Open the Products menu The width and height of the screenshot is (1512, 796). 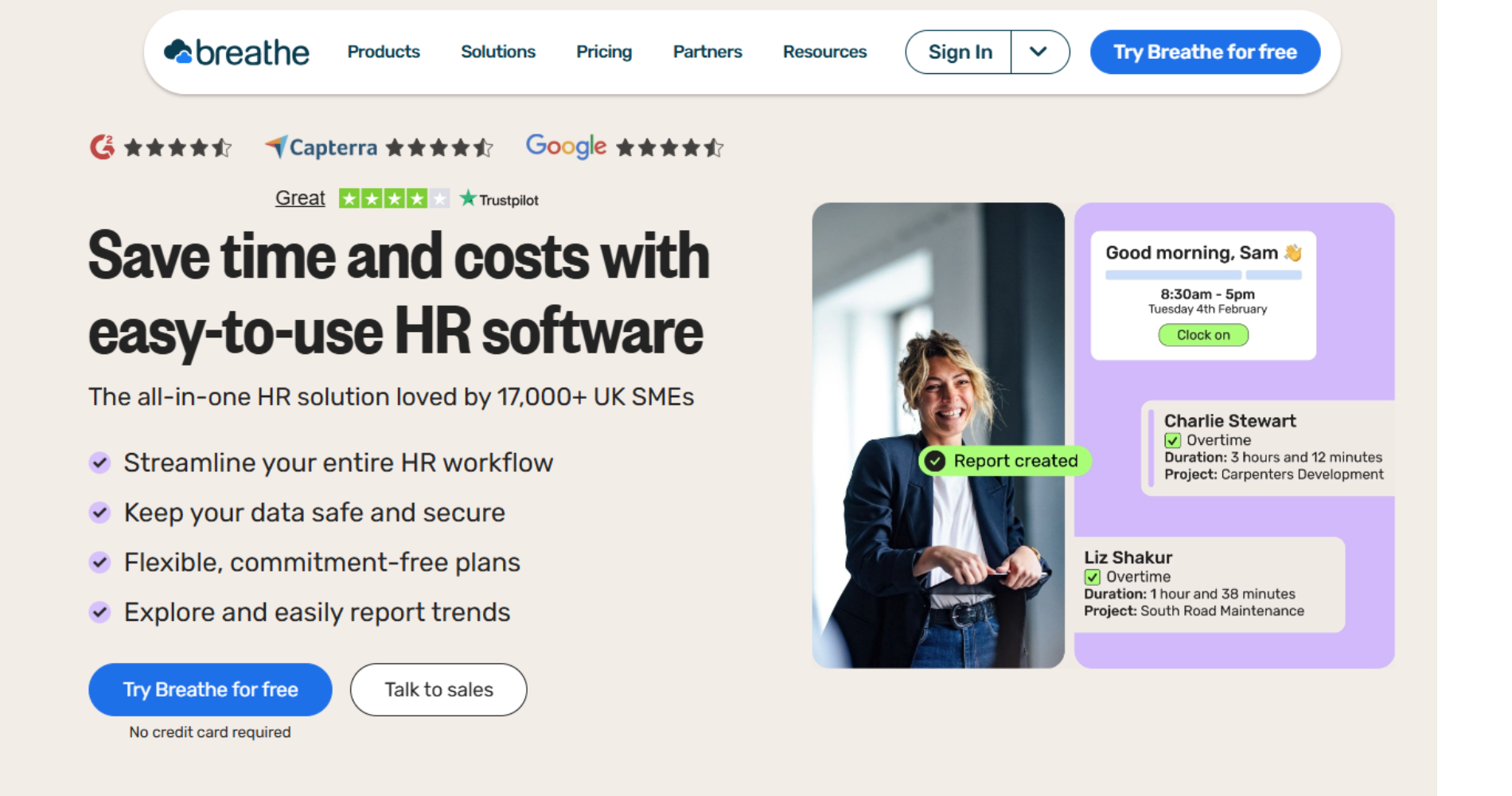pyautogui.click(x=383, y=52)
